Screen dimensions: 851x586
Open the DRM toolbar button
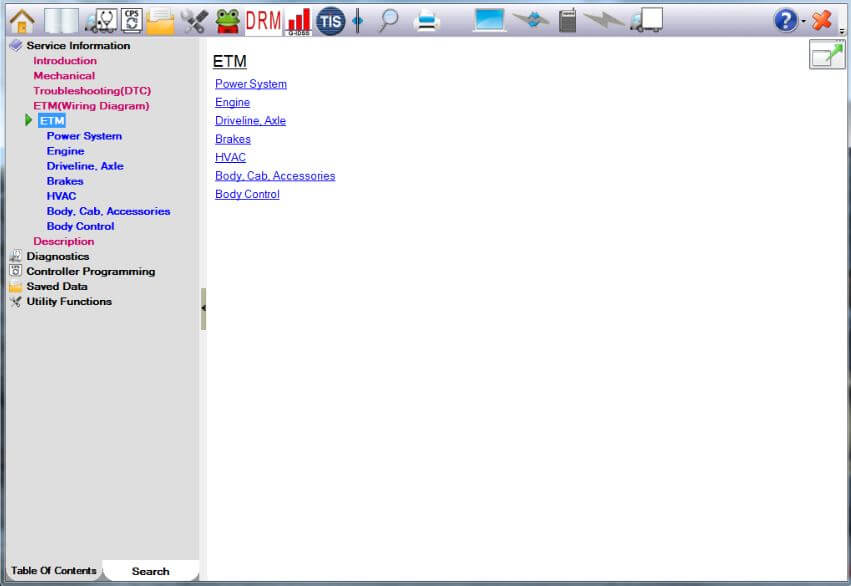pyautogui.click(x=263, y=19)
